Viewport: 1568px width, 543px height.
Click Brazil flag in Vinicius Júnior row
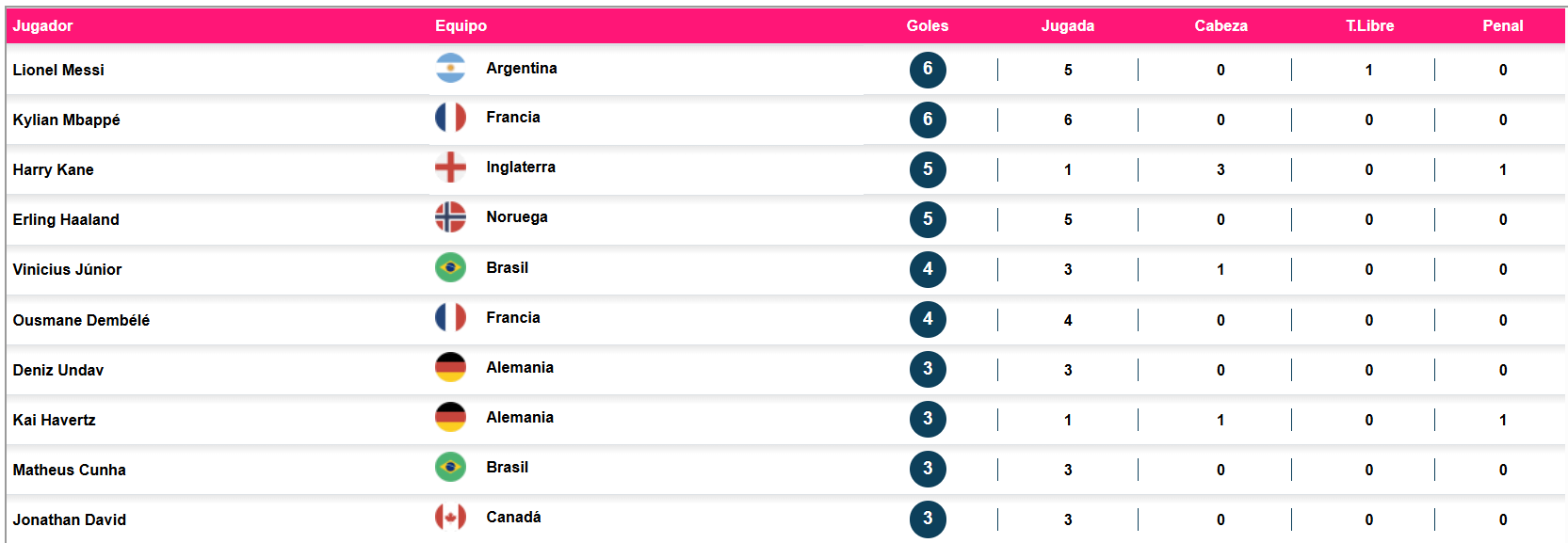[x=450, y=267]
